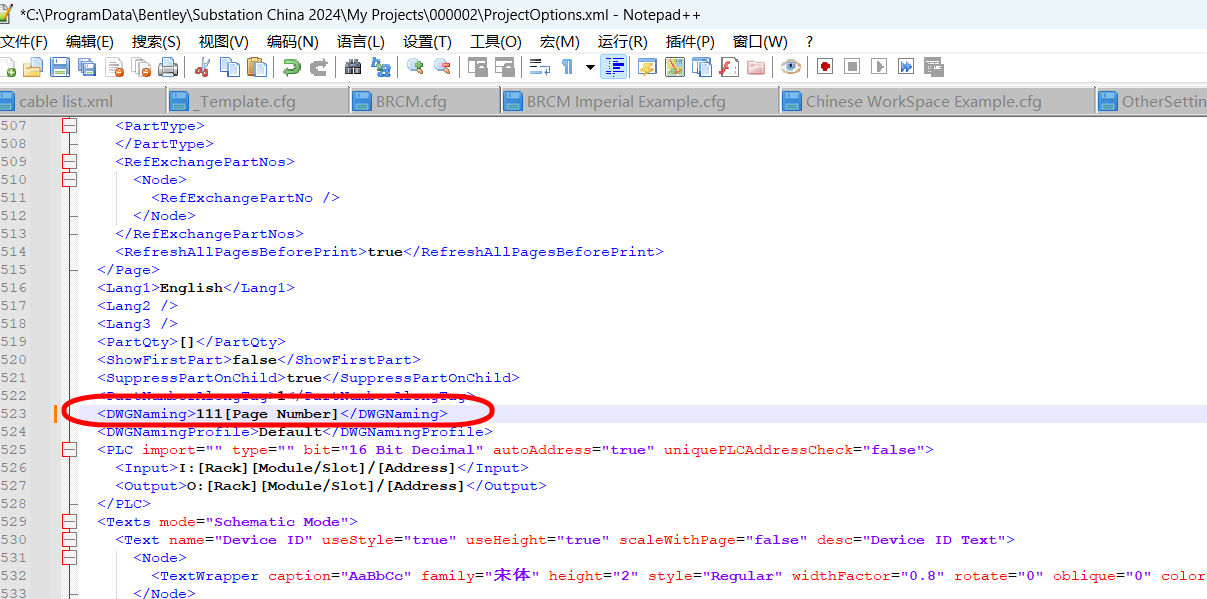Open the 插件(P) menu
Viewport: 1207px width, 599px height.
point(690,42)
